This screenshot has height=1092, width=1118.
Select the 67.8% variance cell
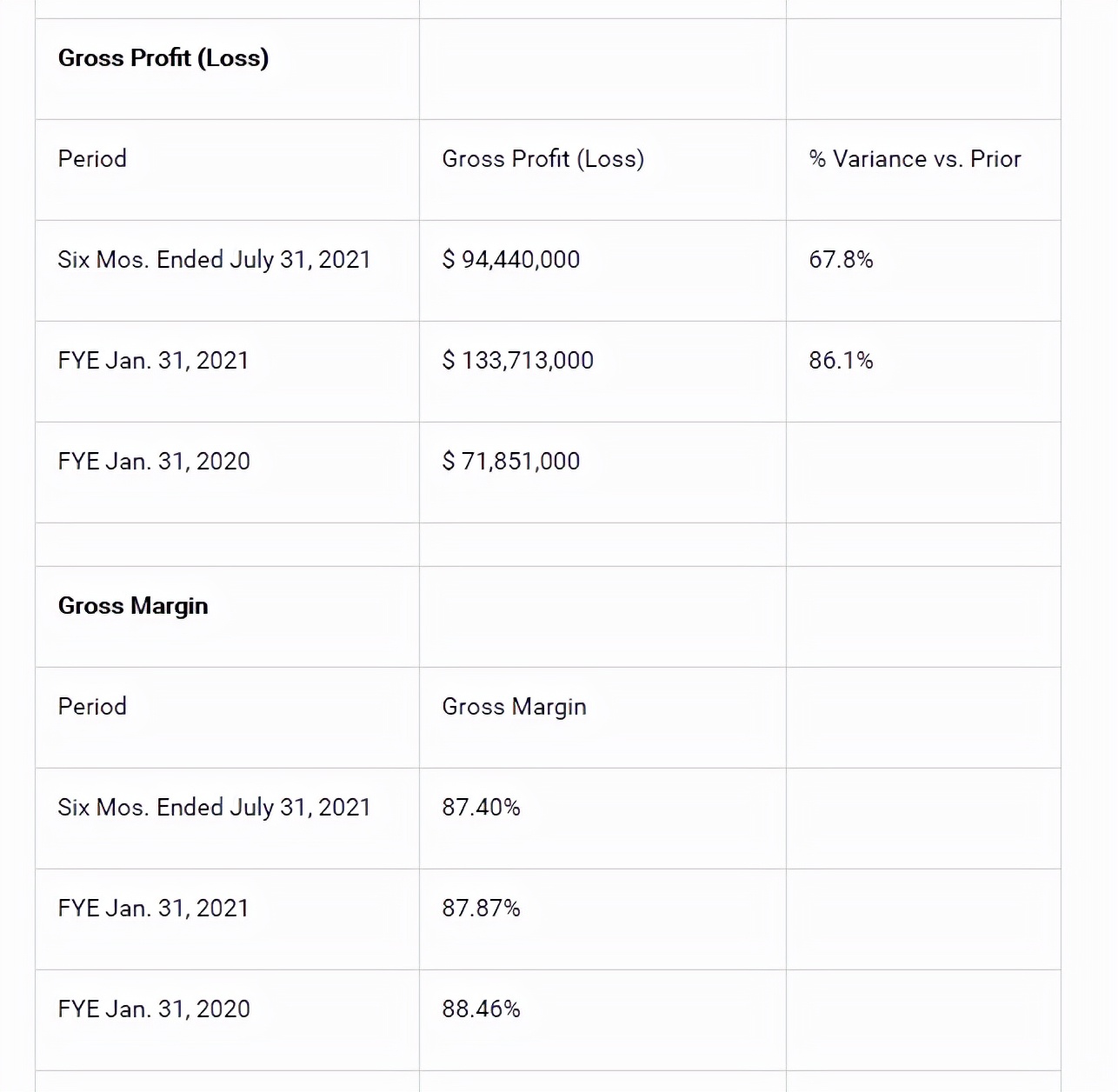[x=841, y=260]
